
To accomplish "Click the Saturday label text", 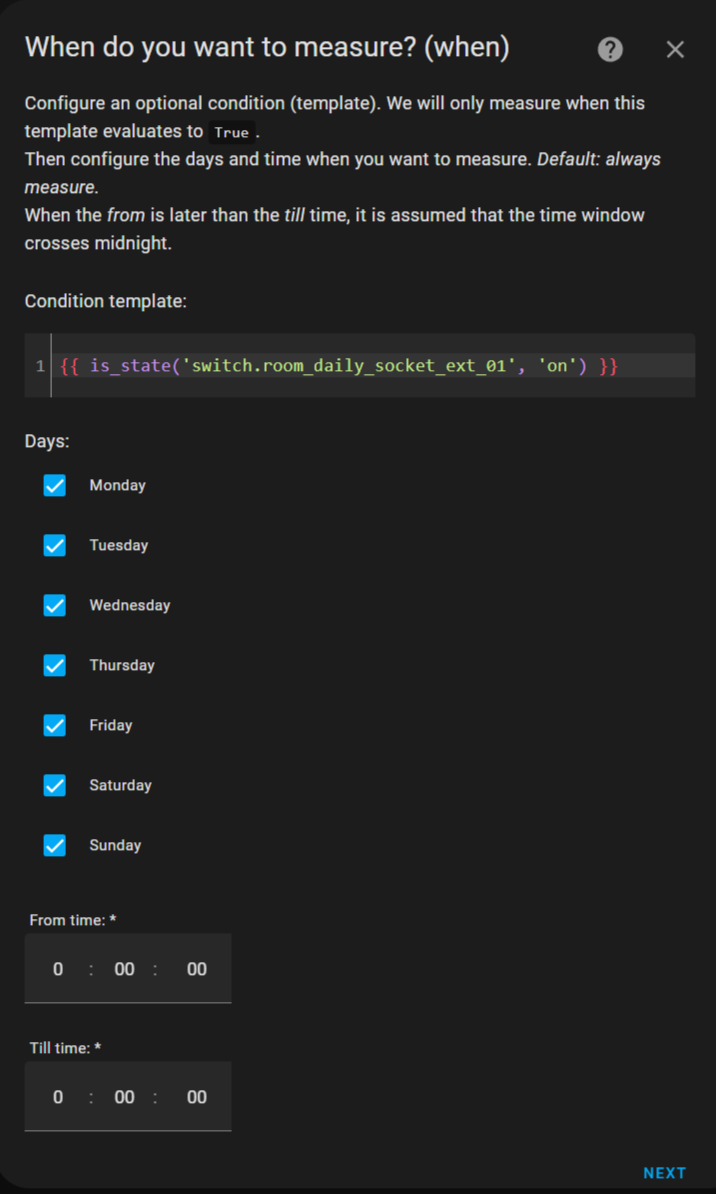I will pos(120,785).
